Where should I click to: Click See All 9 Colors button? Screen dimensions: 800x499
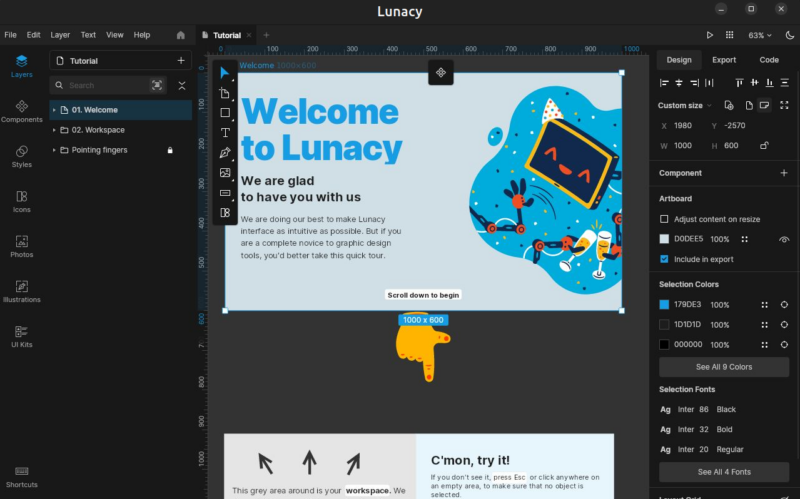pyautogui.click(x=724, y=367)
